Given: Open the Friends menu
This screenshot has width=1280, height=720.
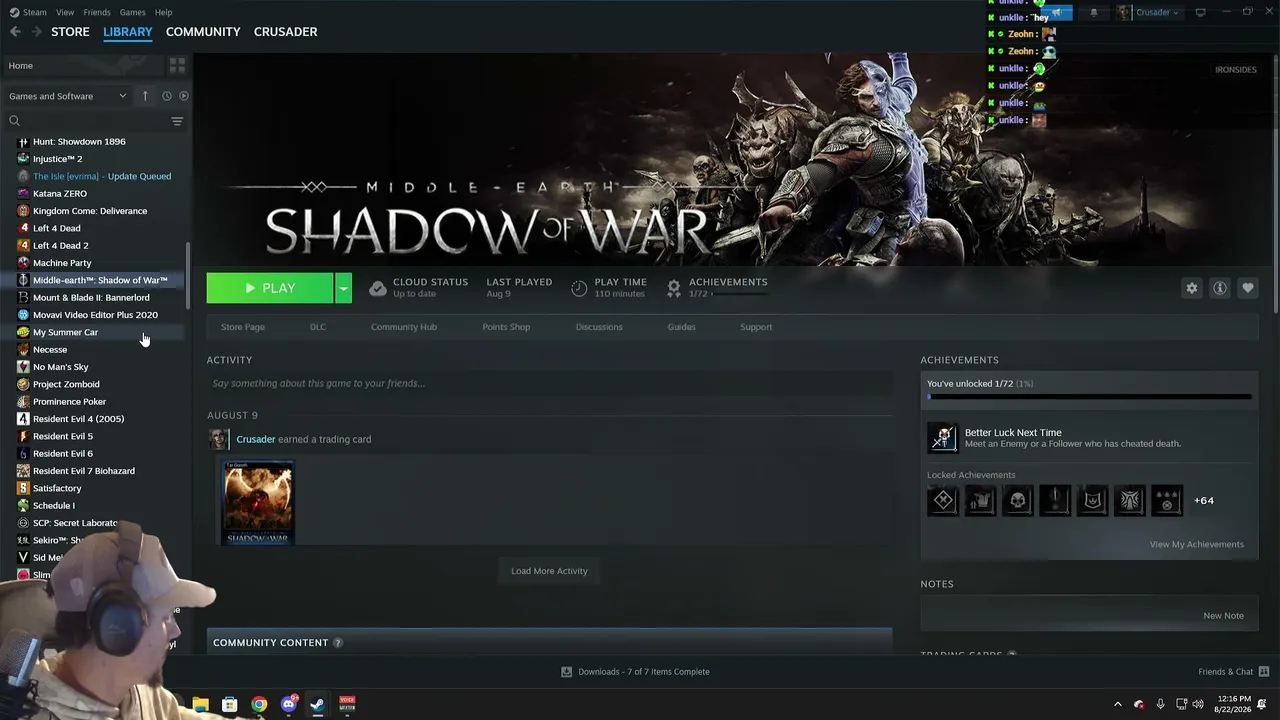Looking at the screenshot, I should pyautogui.click(x=97, y=12).
